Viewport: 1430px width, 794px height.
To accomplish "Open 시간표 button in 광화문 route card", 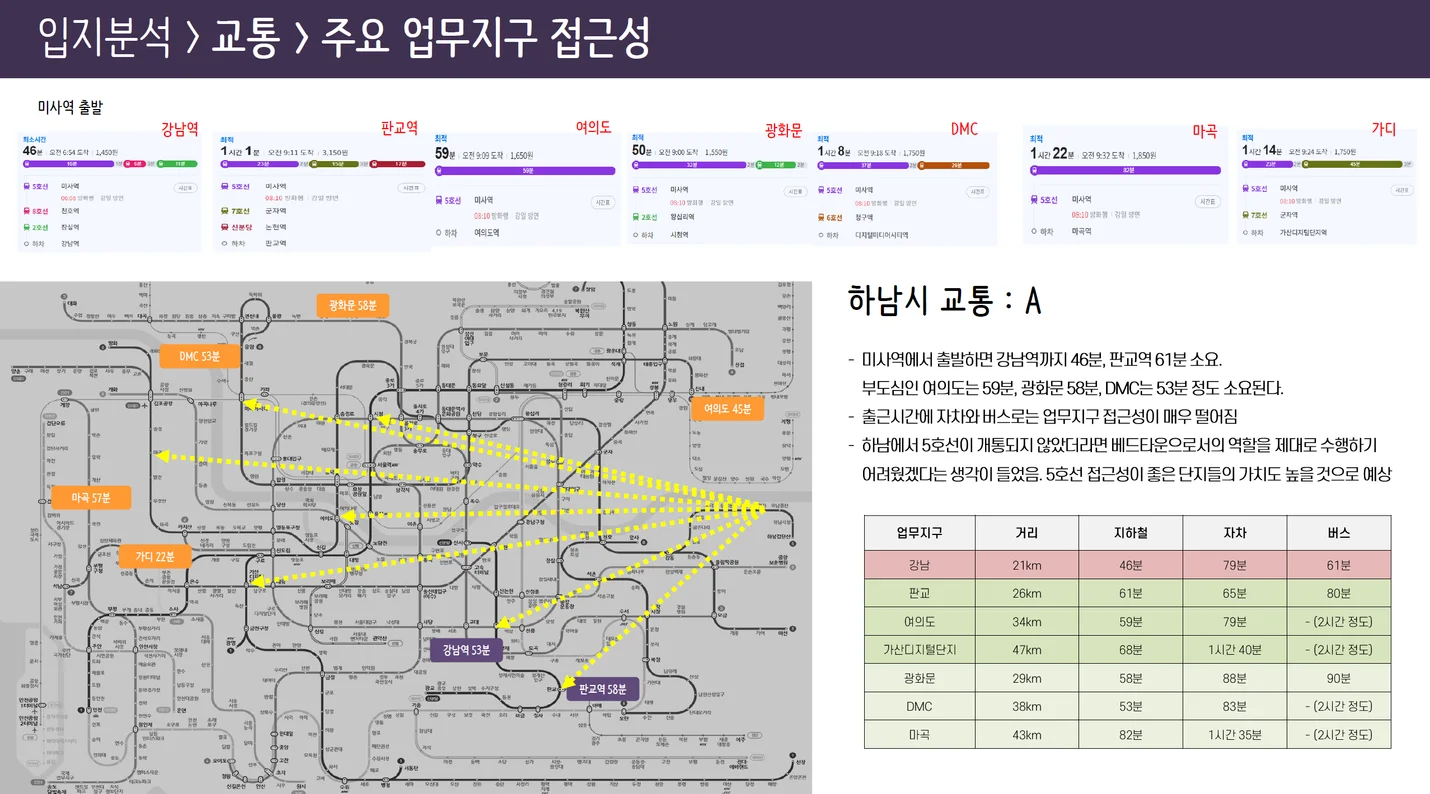I will pyautogui.click(x=796, y=191).
